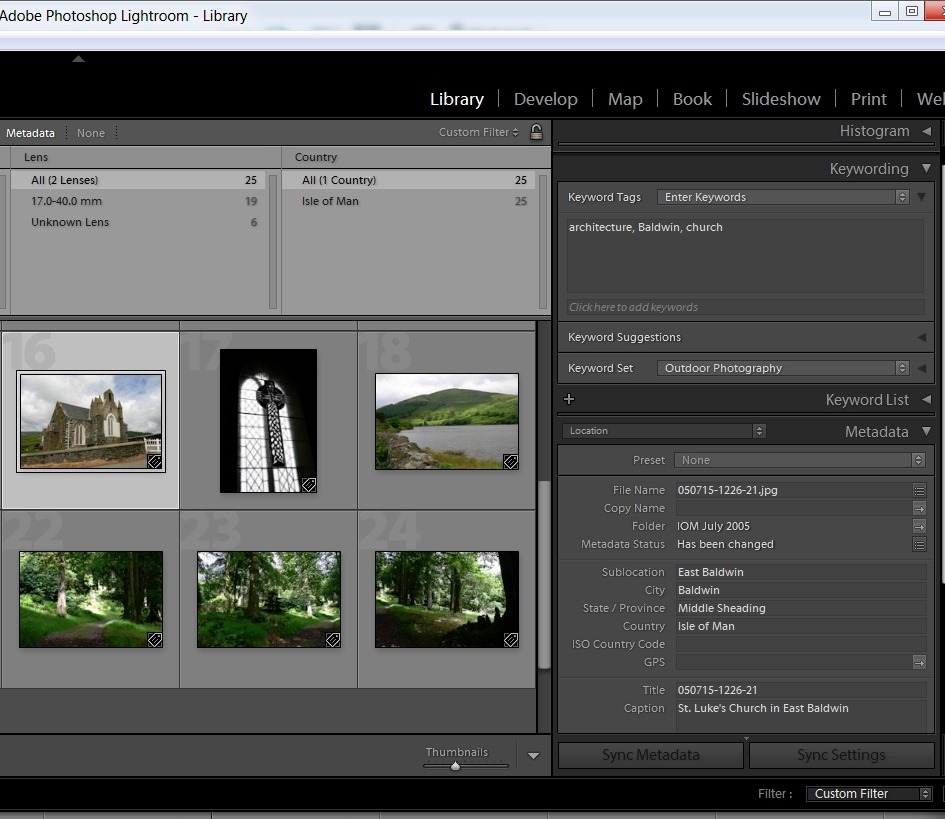Image resolution: width=945 pixels, height=819 pixels.
Task: Click the Sync Metadata button
Action: 650,755
